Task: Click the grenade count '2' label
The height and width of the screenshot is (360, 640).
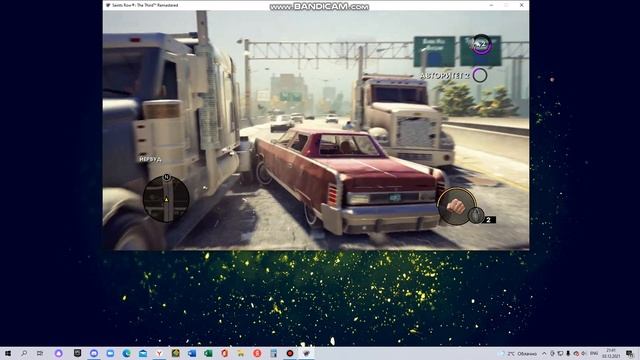Action: (x=489, y=220)
